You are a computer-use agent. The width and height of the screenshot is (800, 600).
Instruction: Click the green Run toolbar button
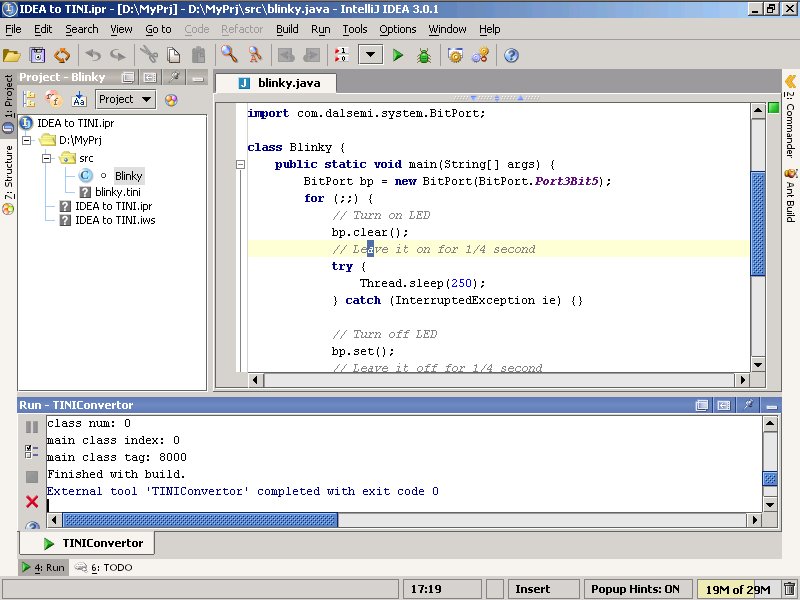(398, 55)
